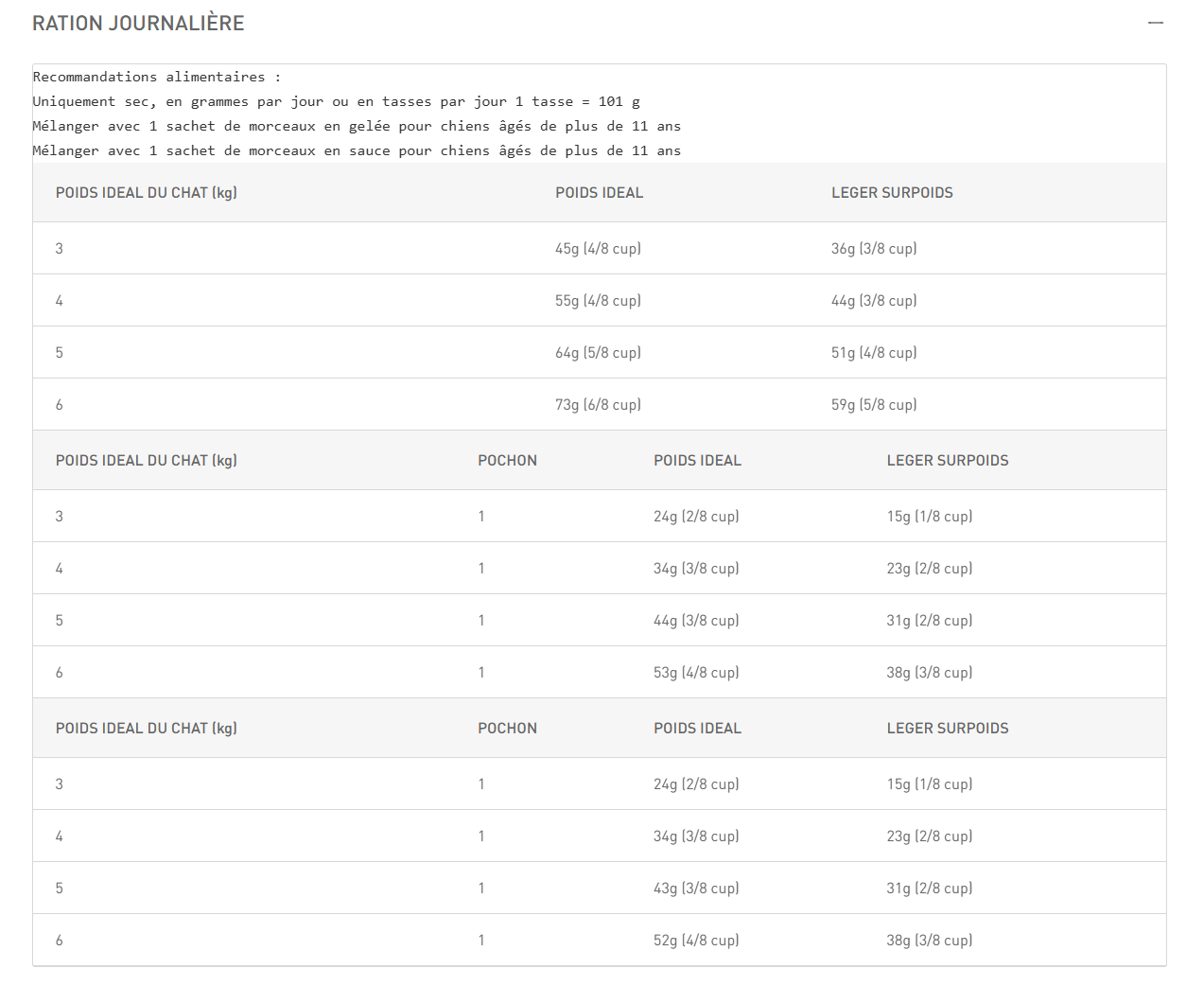Click the '51g (4/8 cup)' cell
This screenshot has width=1204, height=986.
[874, 353]
